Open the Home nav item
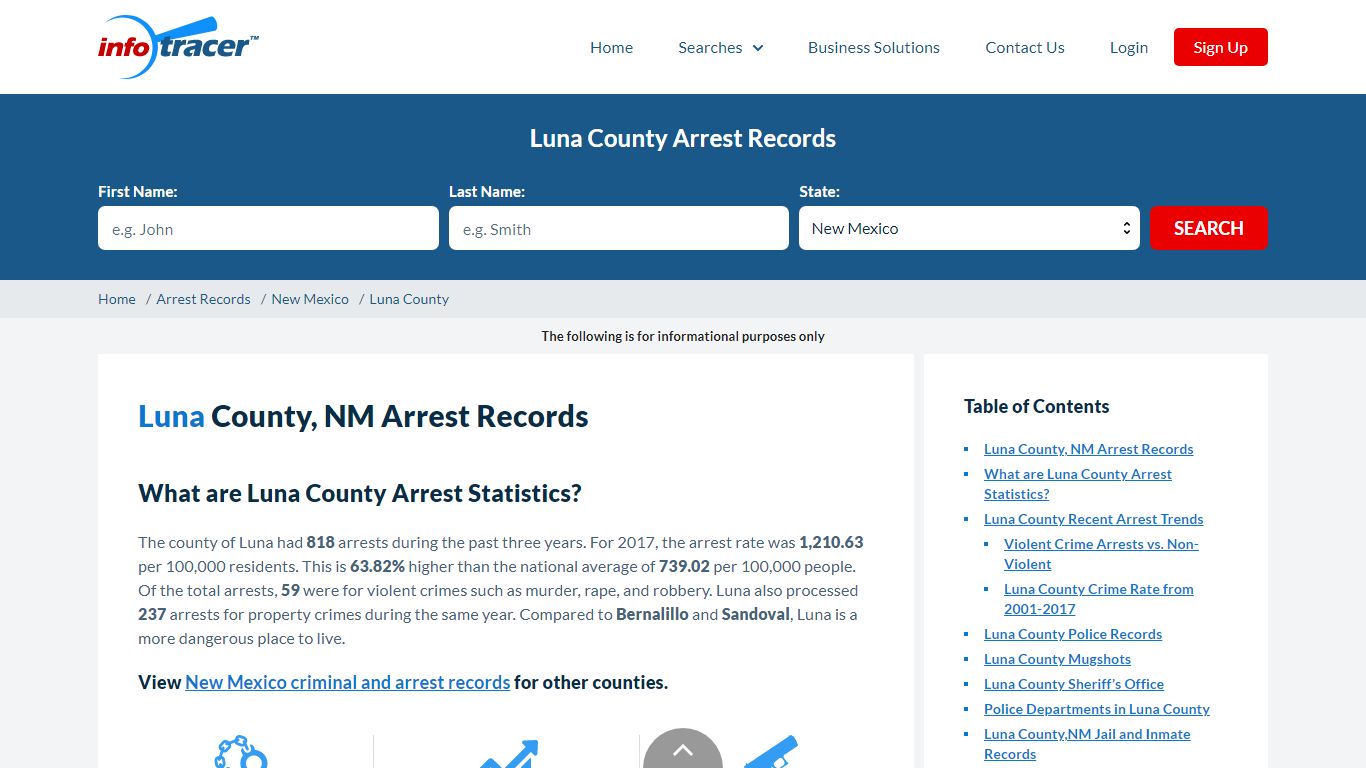The image size is (1366, 768). pyautogui.click(x=611, y=47)
